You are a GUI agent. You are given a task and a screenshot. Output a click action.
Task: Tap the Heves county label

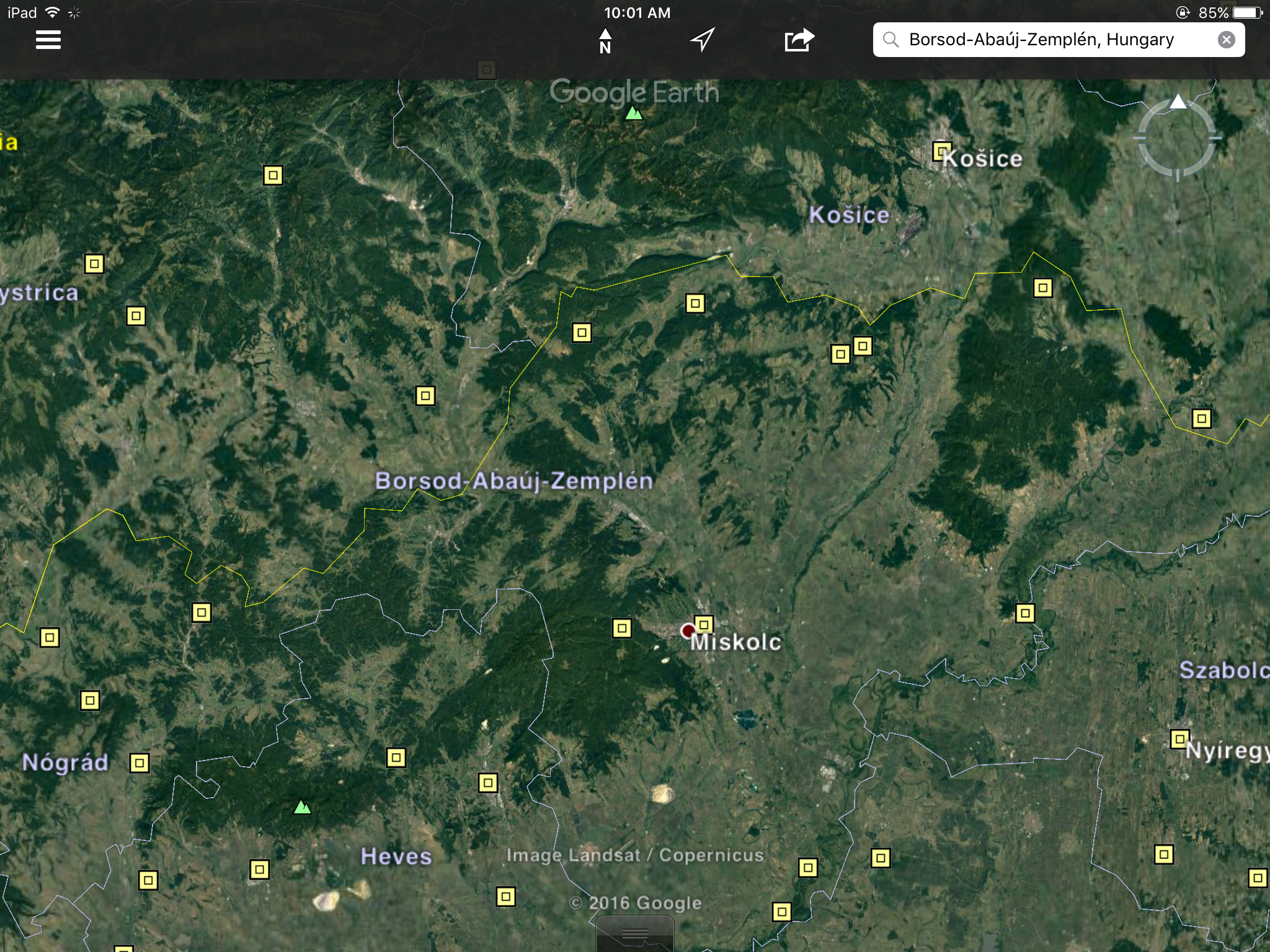click(x=396, y=856)
